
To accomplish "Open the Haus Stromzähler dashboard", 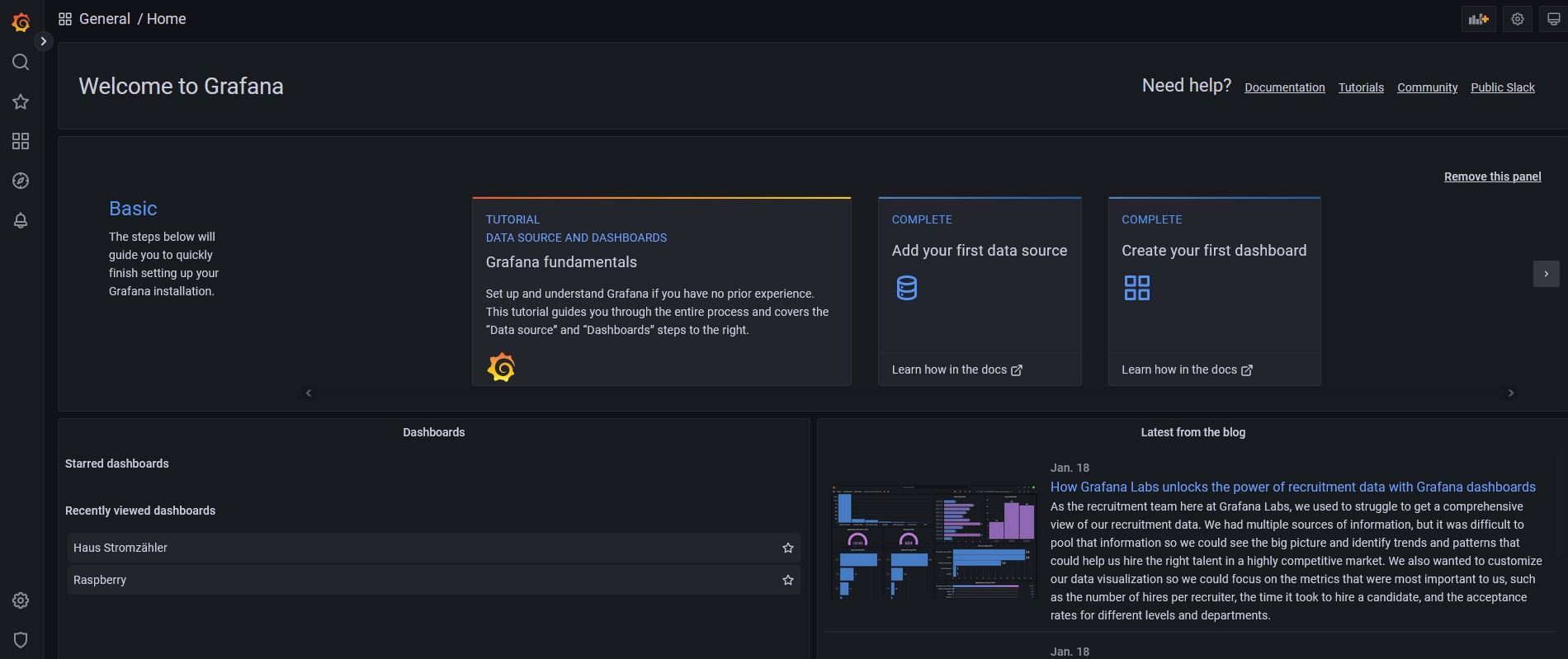I will pyautogui.click(x=433, y=548).
